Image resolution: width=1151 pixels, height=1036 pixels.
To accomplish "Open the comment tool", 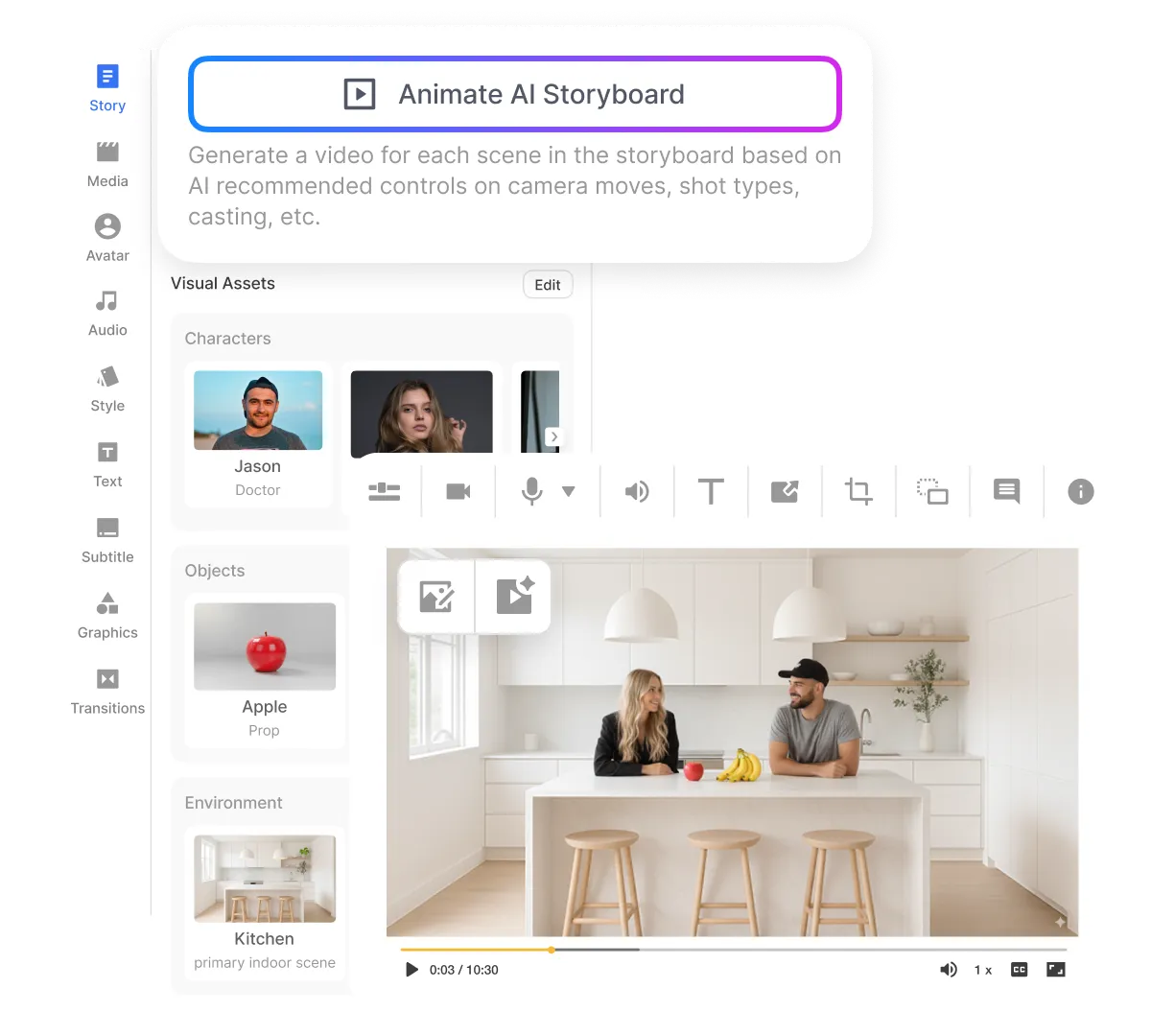I will 1006,490.
